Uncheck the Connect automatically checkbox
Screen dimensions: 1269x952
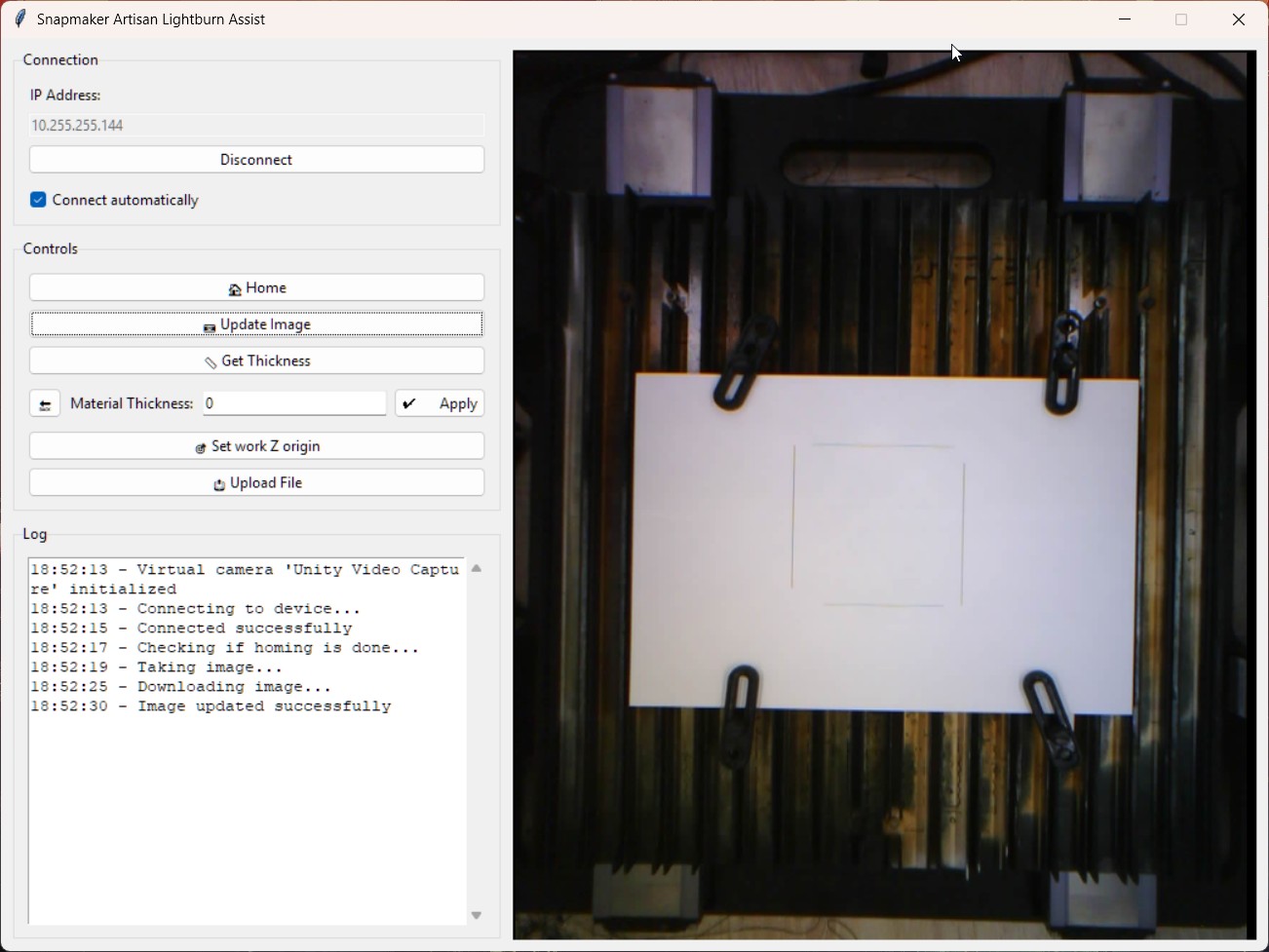(x=38, y=201)
